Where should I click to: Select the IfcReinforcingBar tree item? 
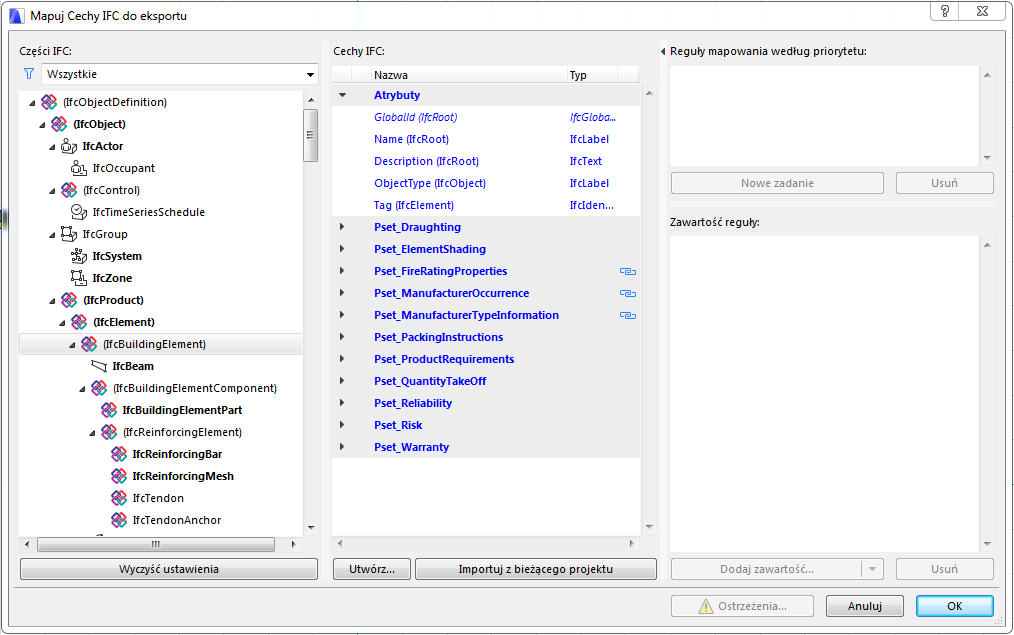pyautogui.click(x=177, y=454)
